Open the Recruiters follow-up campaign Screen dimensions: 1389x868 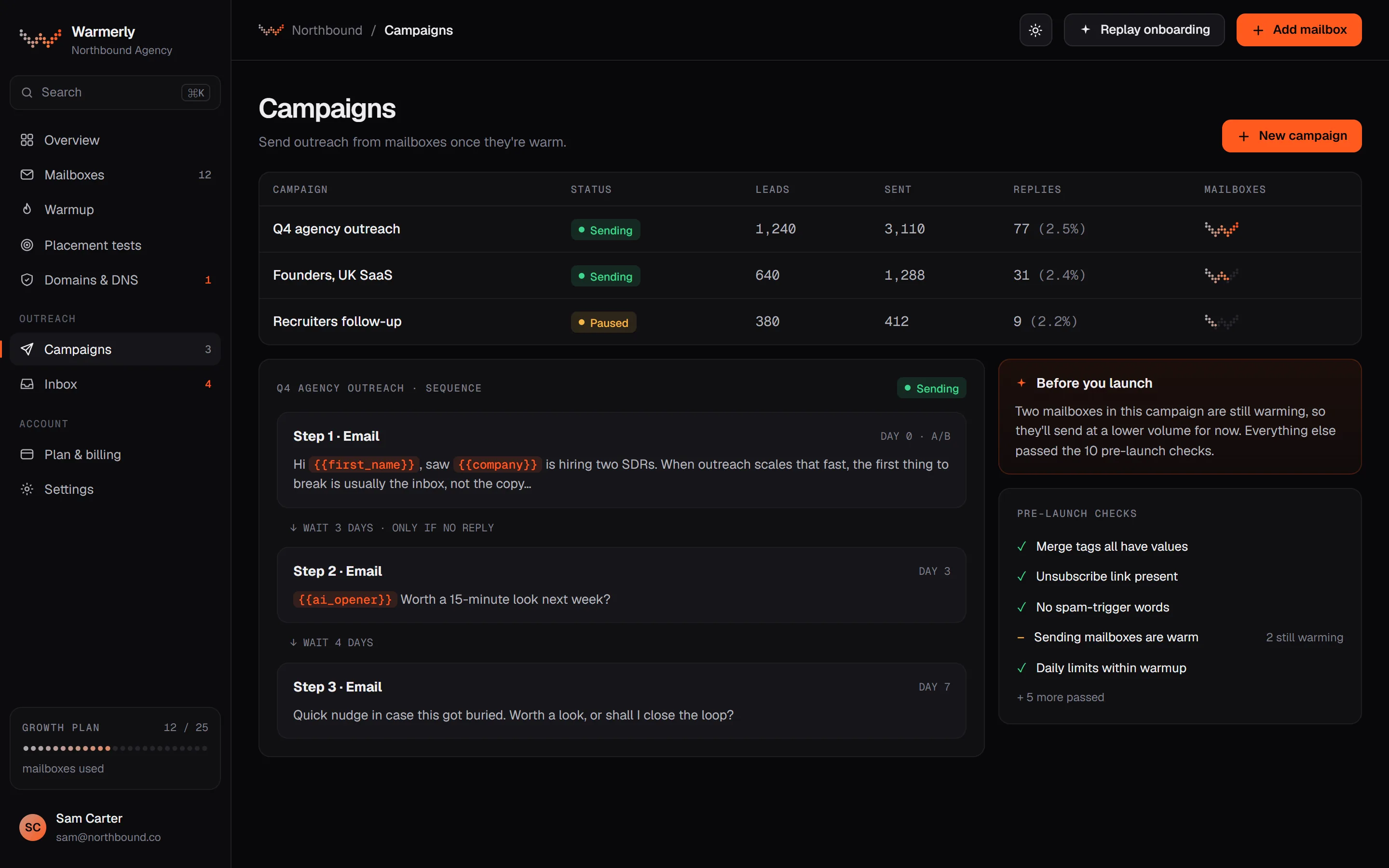(810, 322)
